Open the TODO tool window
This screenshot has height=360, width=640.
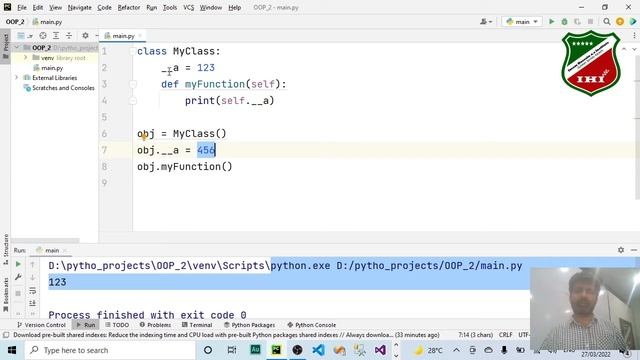(117, 325)
